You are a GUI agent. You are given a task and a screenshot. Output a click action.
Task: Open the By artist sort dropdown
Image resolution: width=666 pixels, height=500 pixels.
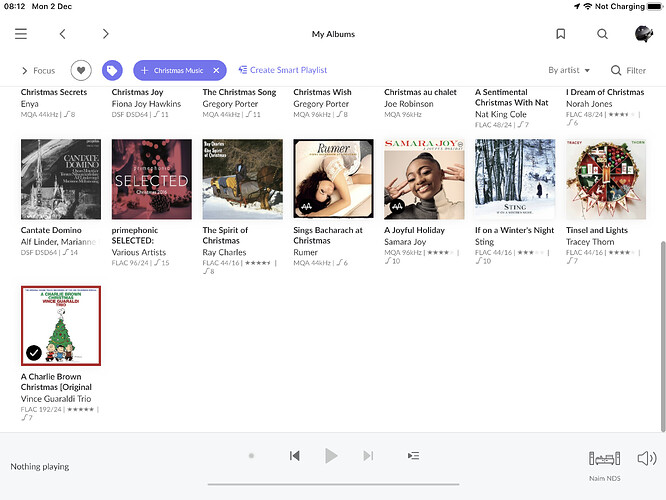tap(569, 70)
